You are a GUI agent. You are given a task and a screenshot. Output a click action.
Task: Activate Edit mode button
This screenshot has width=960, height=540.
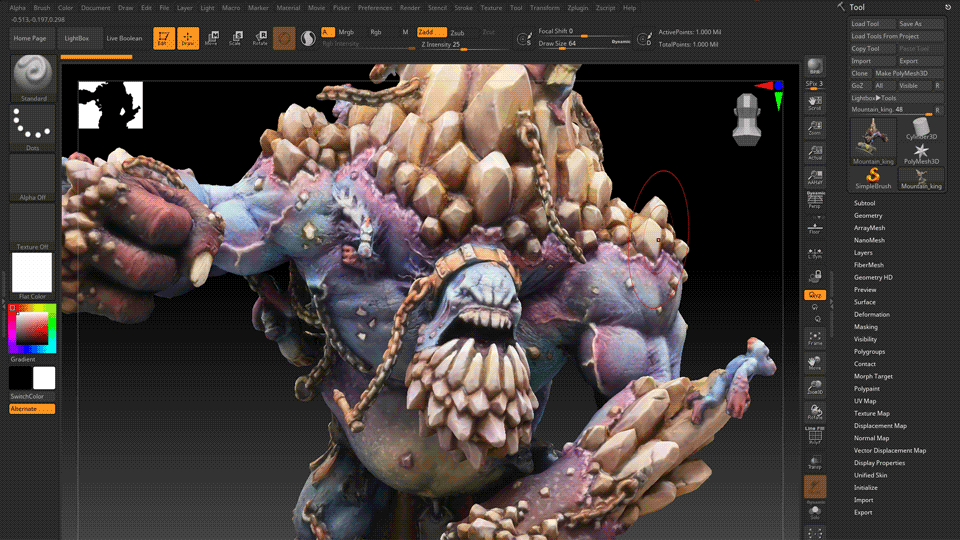[x=163, y=38]
